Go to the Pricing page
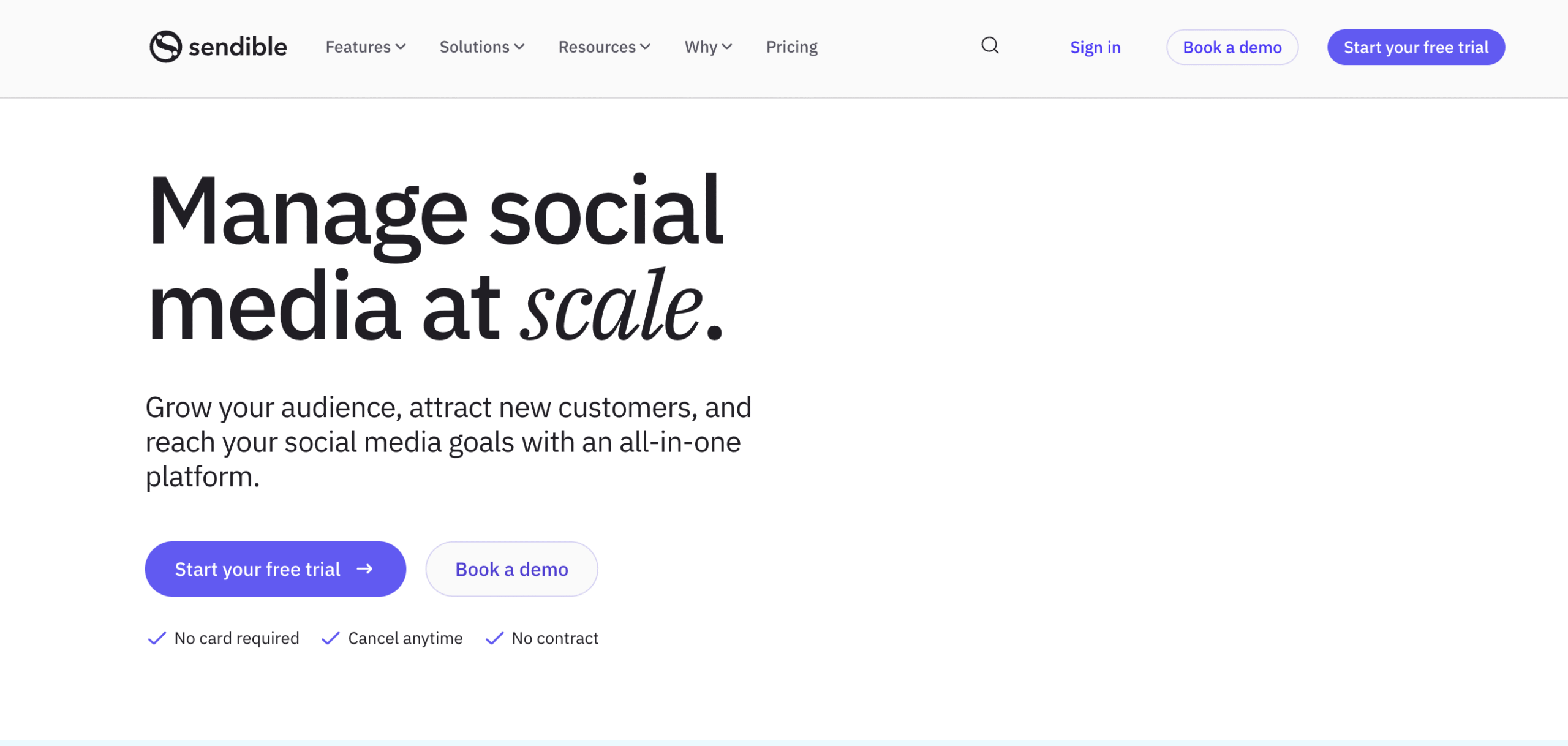 [x=791, y=47]
